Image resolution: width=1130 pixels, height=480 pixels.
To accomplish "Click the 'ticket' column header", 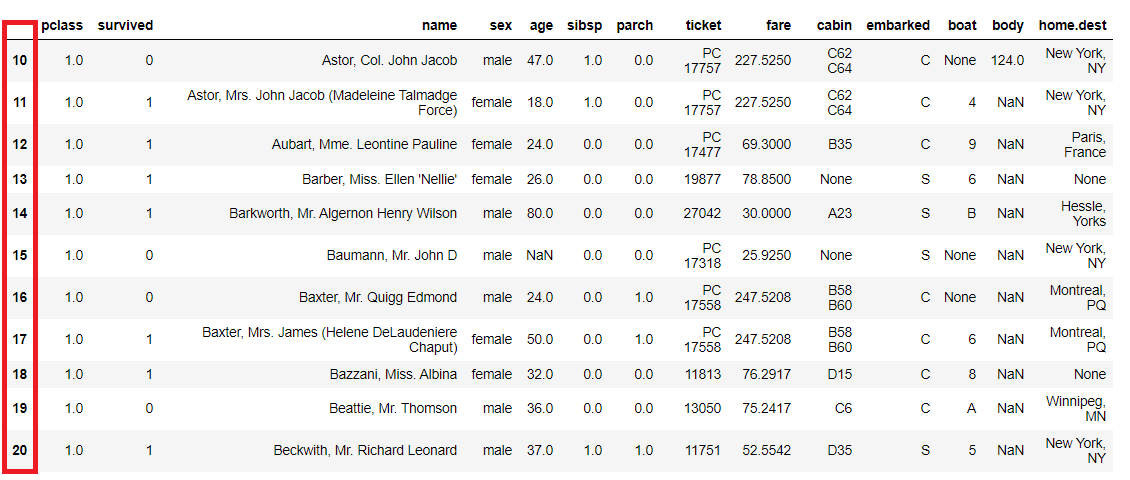I will point(703,25).
